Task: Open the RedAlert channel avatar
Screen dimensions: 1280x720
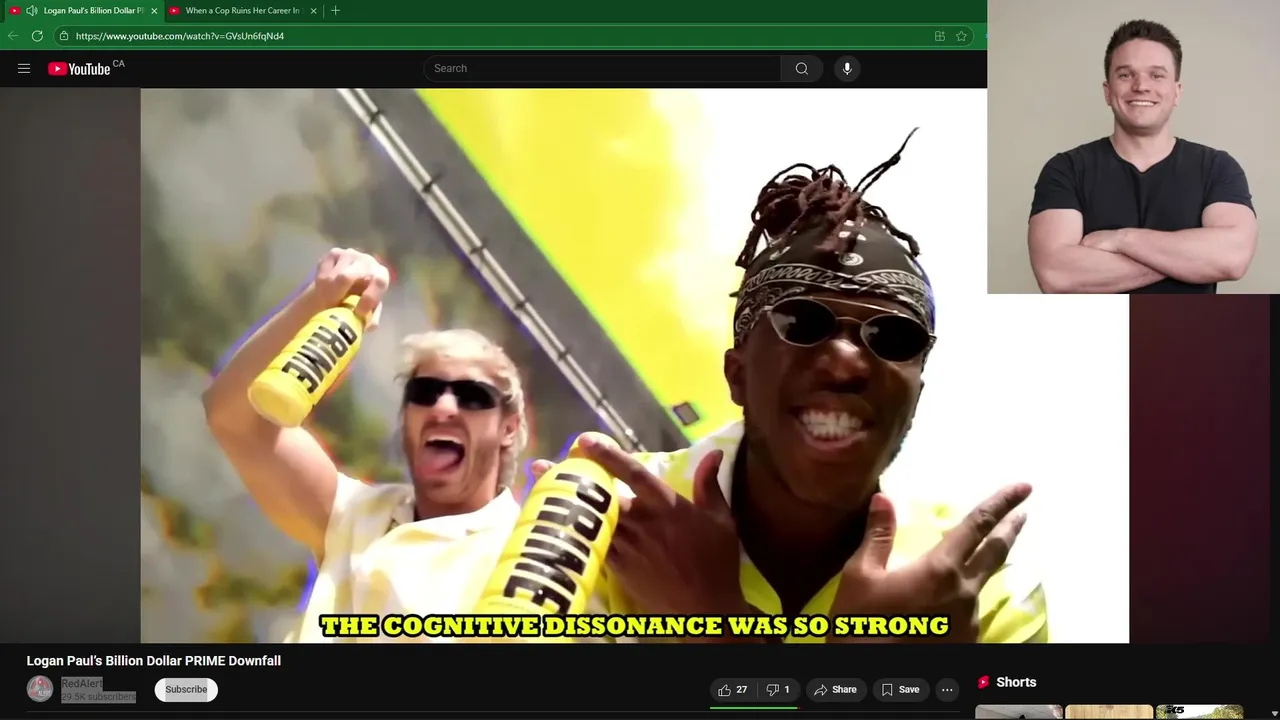Action: [x=40, y=689]
